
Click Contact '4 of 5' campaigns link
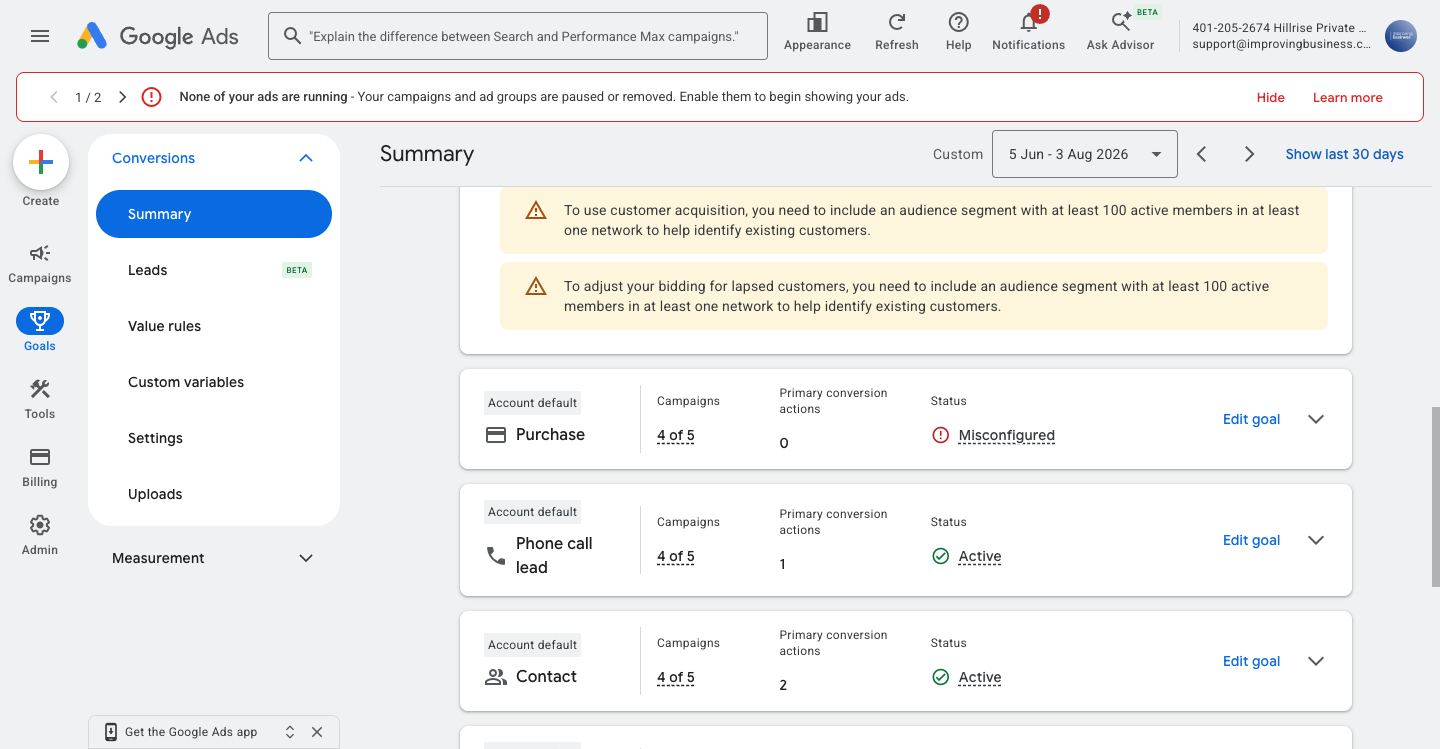pos(675,677)
